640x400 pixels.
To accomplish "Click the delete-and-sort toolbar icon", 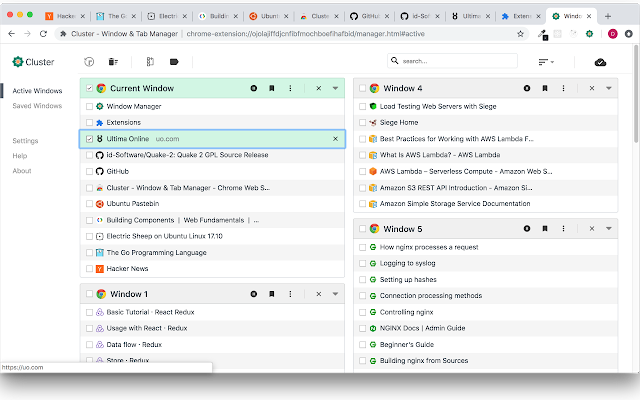I will coord(113,62).
